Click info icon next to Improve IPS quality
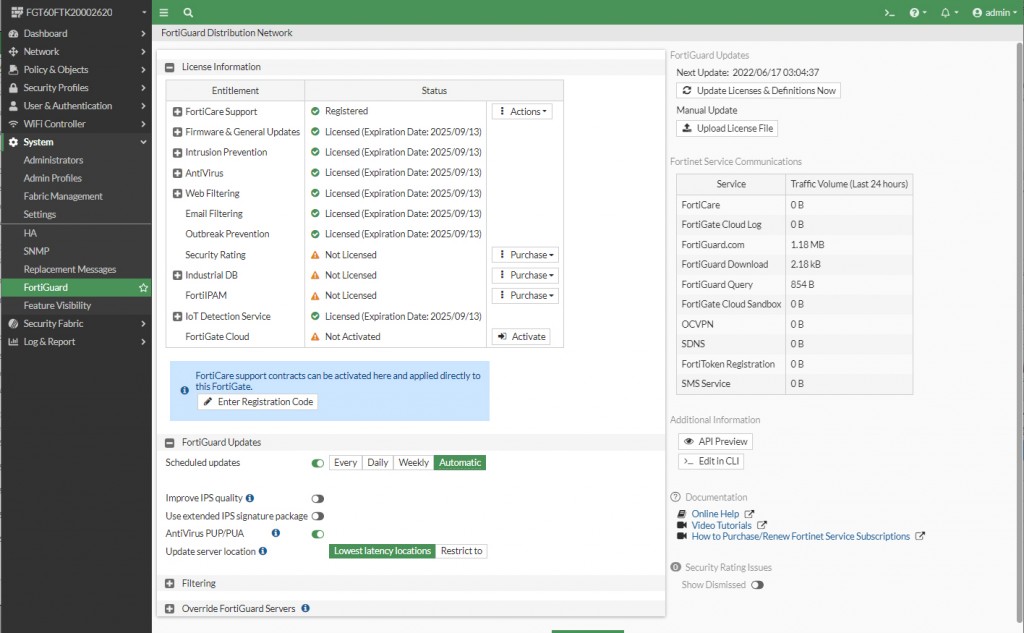The width and height of the screenshot is (1024, 633). coord(250,498)
